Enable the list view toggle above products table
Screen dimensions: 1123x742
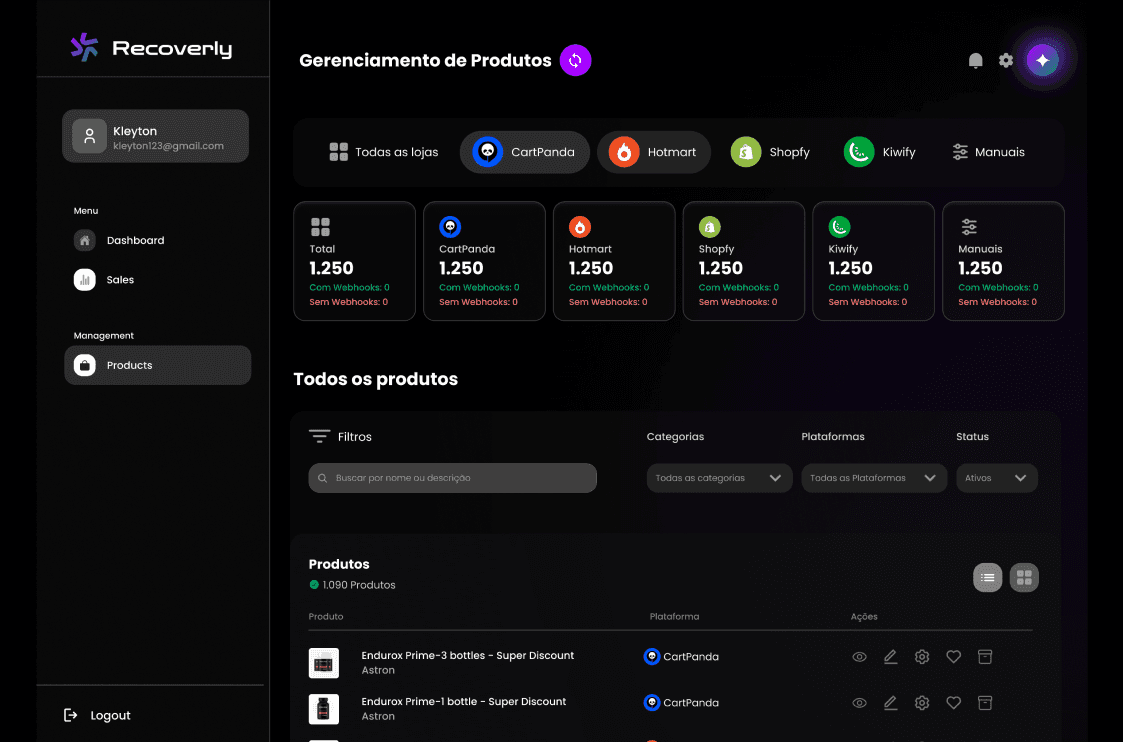(x=987, y=577)
